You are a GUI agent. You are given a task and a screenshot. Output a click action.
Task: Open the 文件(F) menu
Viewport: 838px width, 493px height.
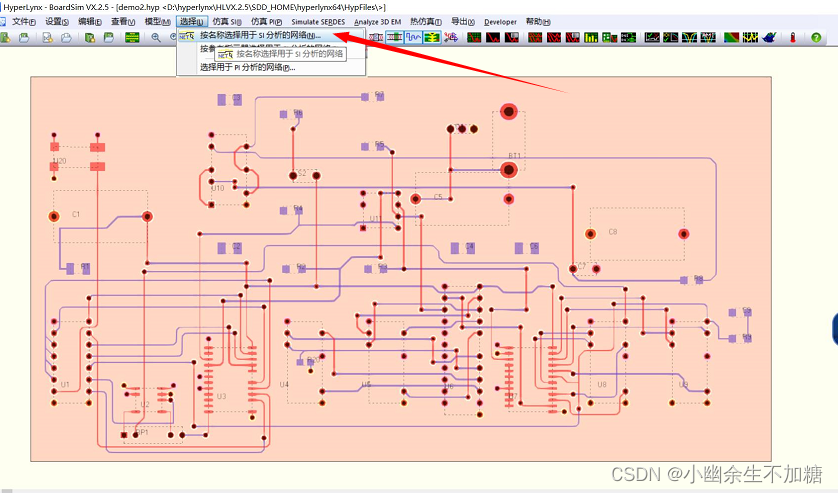[x=24, y=21]
